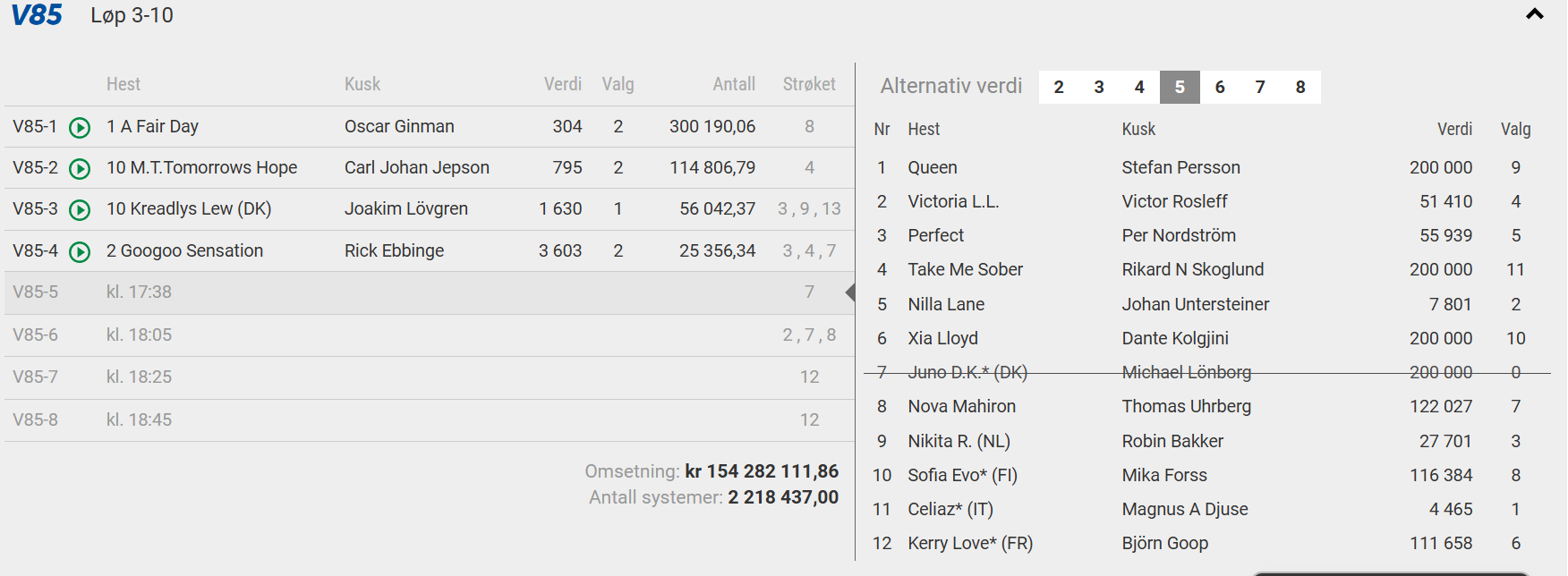Switch to alternative value tab 7
Screen dimensions: 1568x576
coord(1260,87)
